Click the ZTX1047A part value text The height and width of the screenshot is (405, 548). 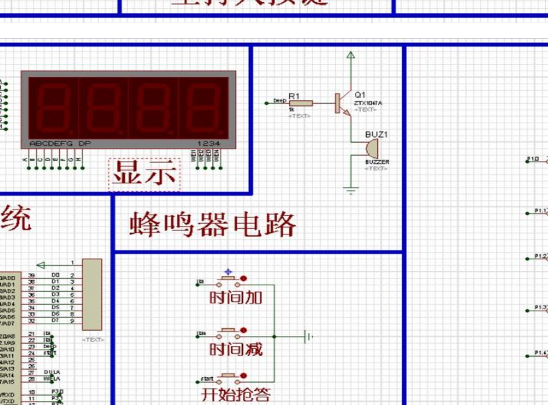[368, 103]
